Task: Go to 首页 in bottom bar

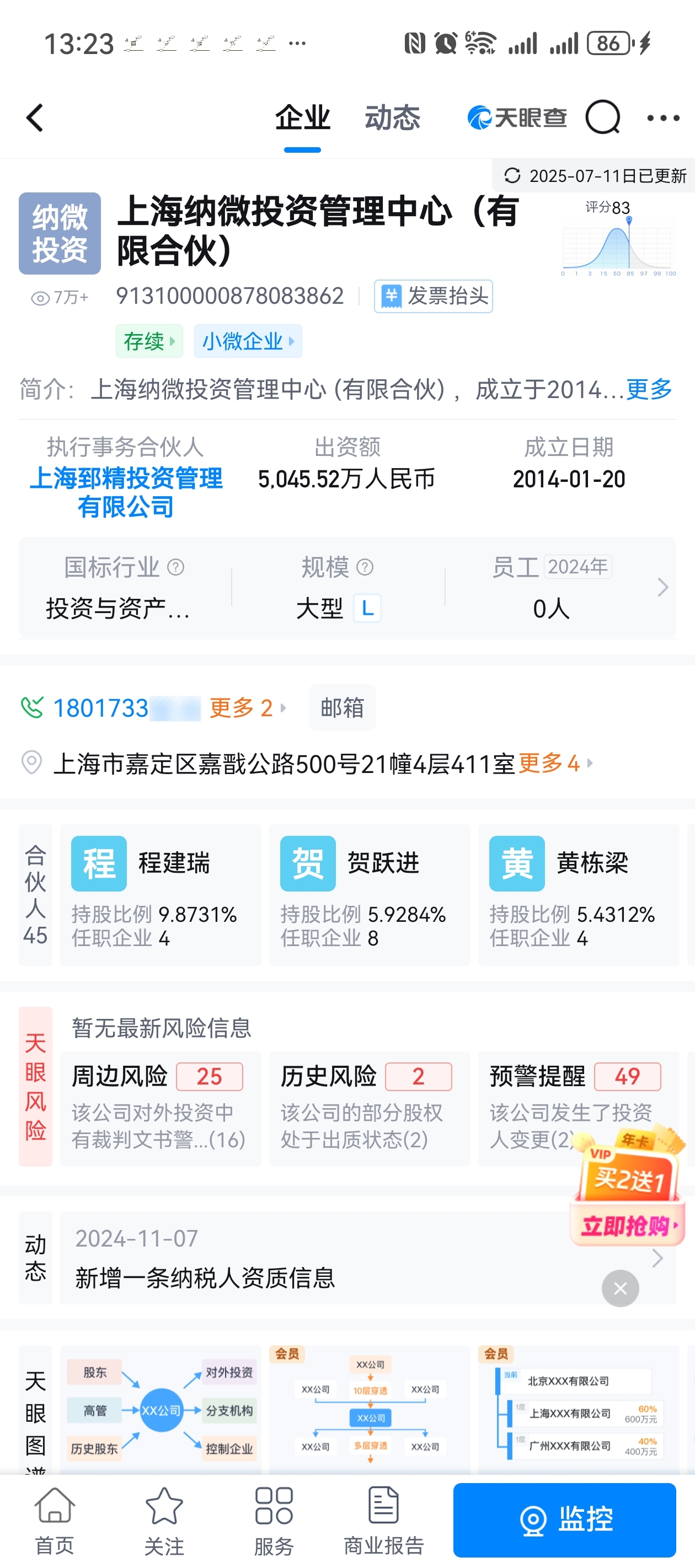Action: pyautogui.click(x=55, y=1521)
